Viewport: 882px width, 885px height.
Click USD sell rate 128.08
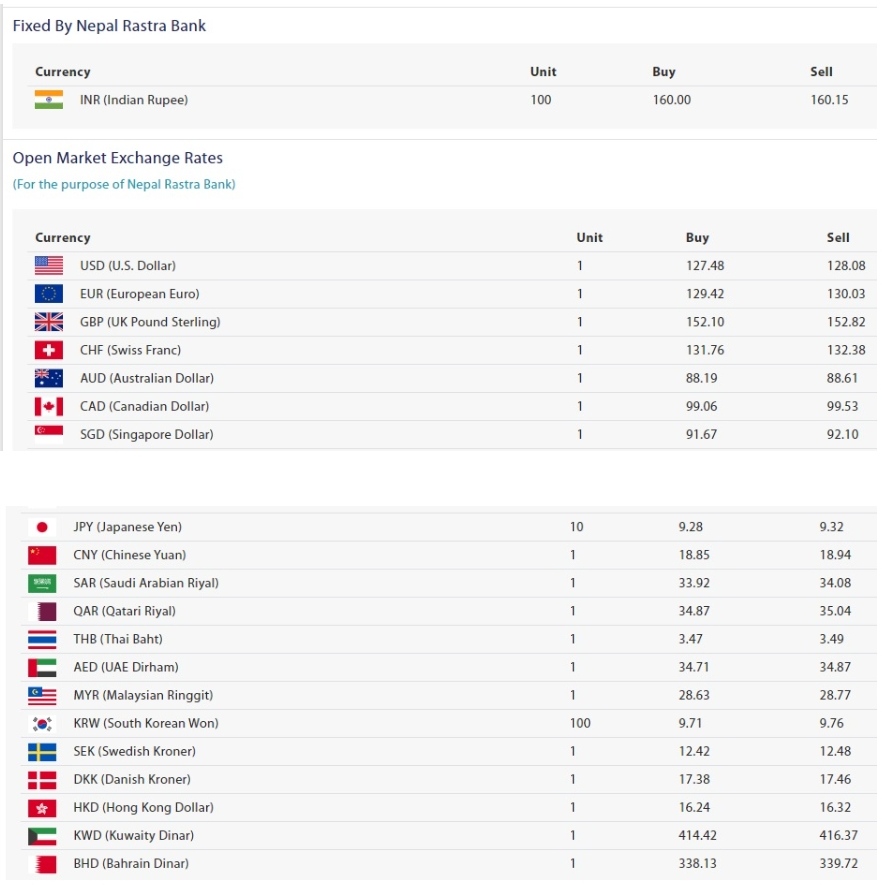[846, 265]
